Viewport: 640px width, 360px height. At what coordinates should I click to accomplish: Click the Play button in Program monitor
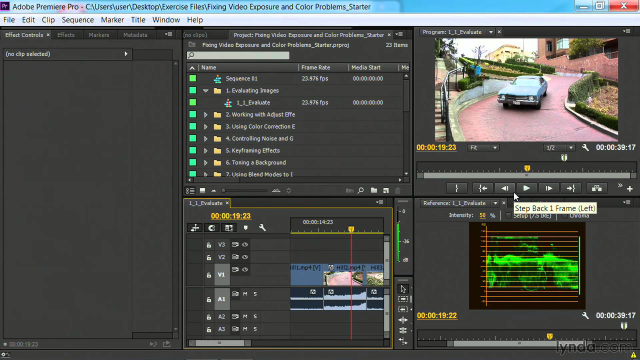(526, 188)
